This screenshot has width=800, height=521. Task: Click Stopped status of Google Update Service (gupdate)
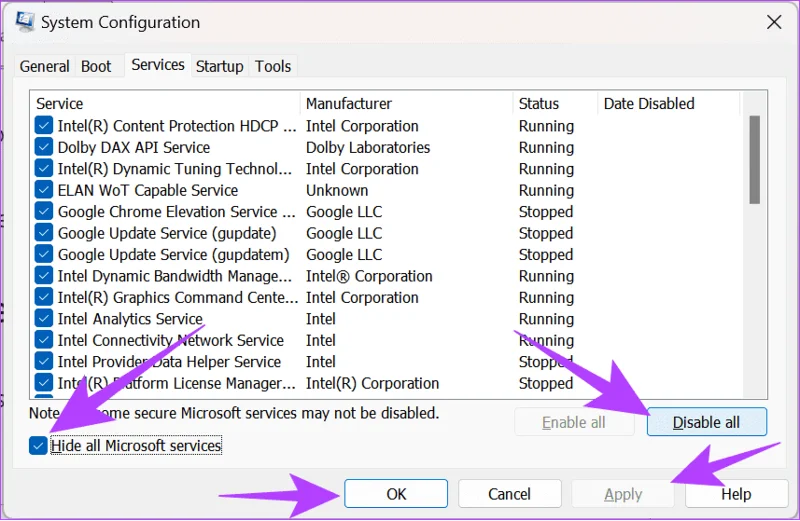coord(546,233)
